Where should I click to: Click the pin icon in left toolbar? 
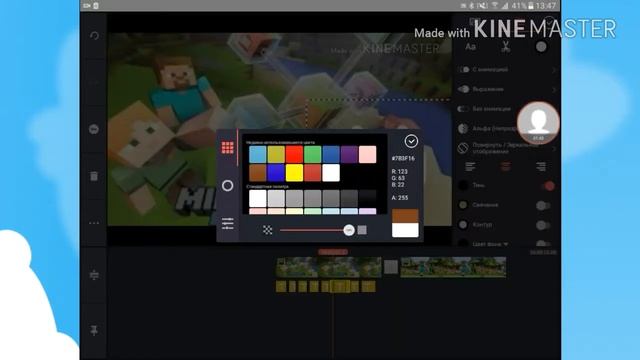coord(94,330)
